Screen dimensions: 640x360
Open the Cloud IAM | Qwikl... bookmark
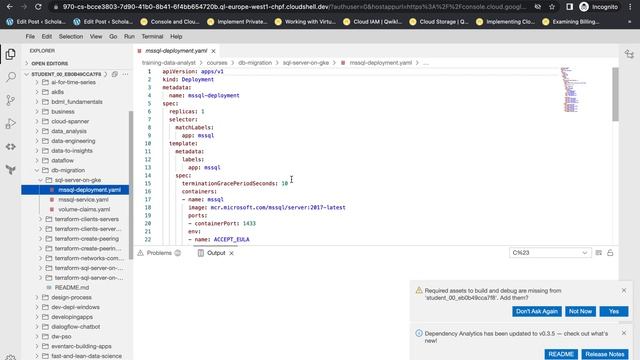(373, 22)
